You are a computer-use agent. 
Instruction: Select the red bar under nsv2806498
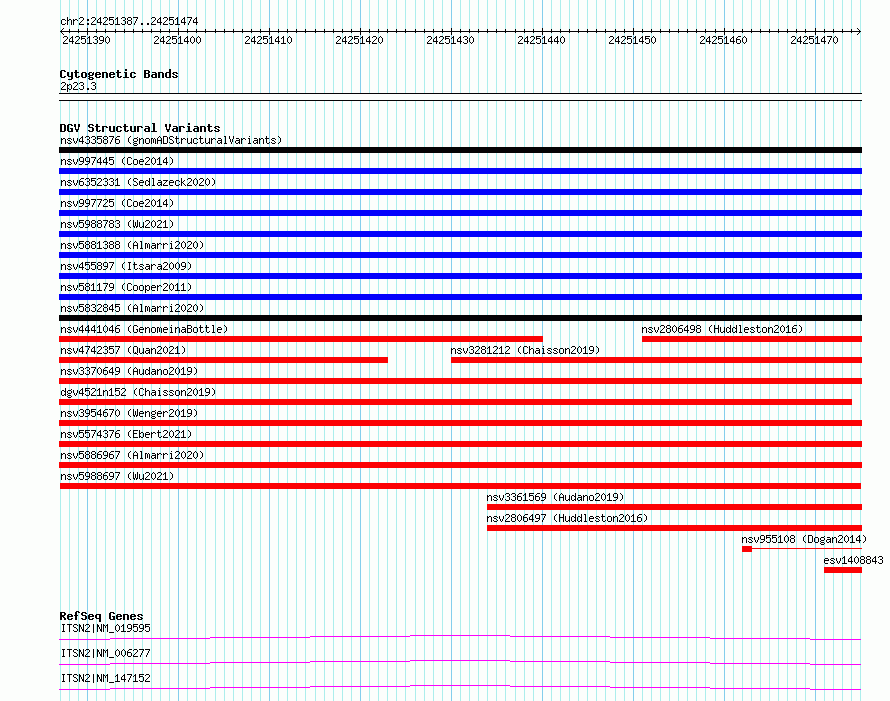752,339
